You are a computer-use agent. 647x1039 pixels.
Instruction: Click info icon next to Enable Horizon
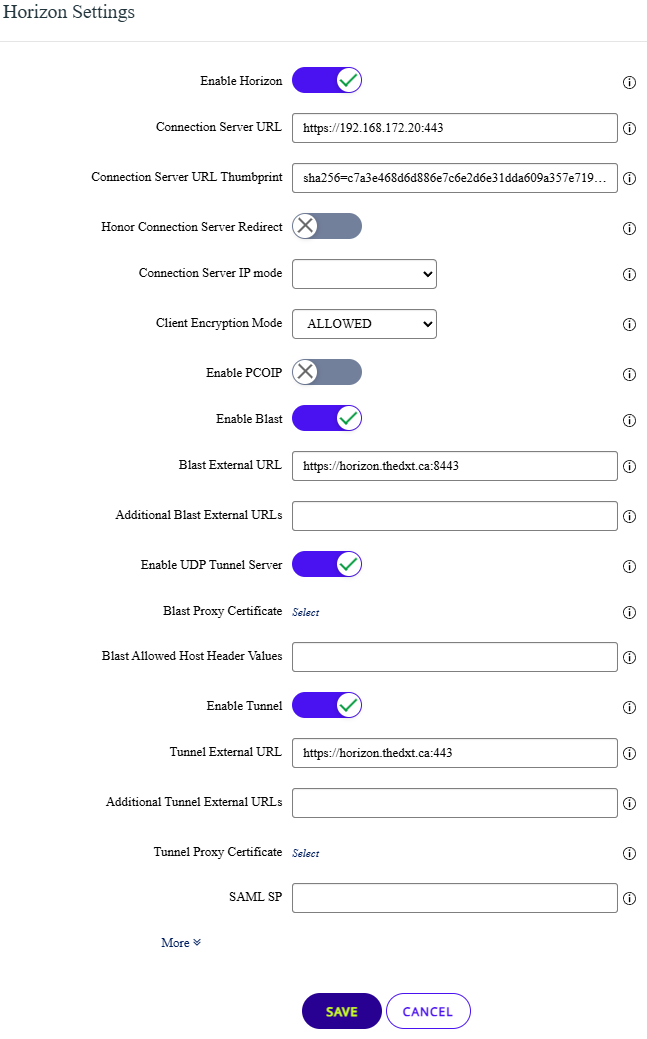click(x=630, y=82)
